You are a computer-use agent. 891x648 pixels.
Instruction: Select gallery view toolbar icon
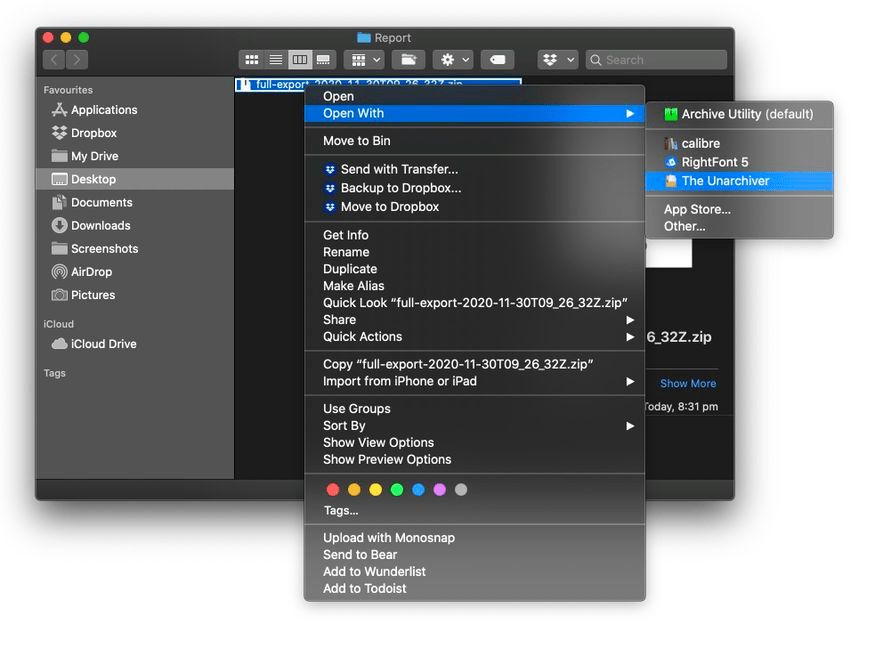pos(323,60)
